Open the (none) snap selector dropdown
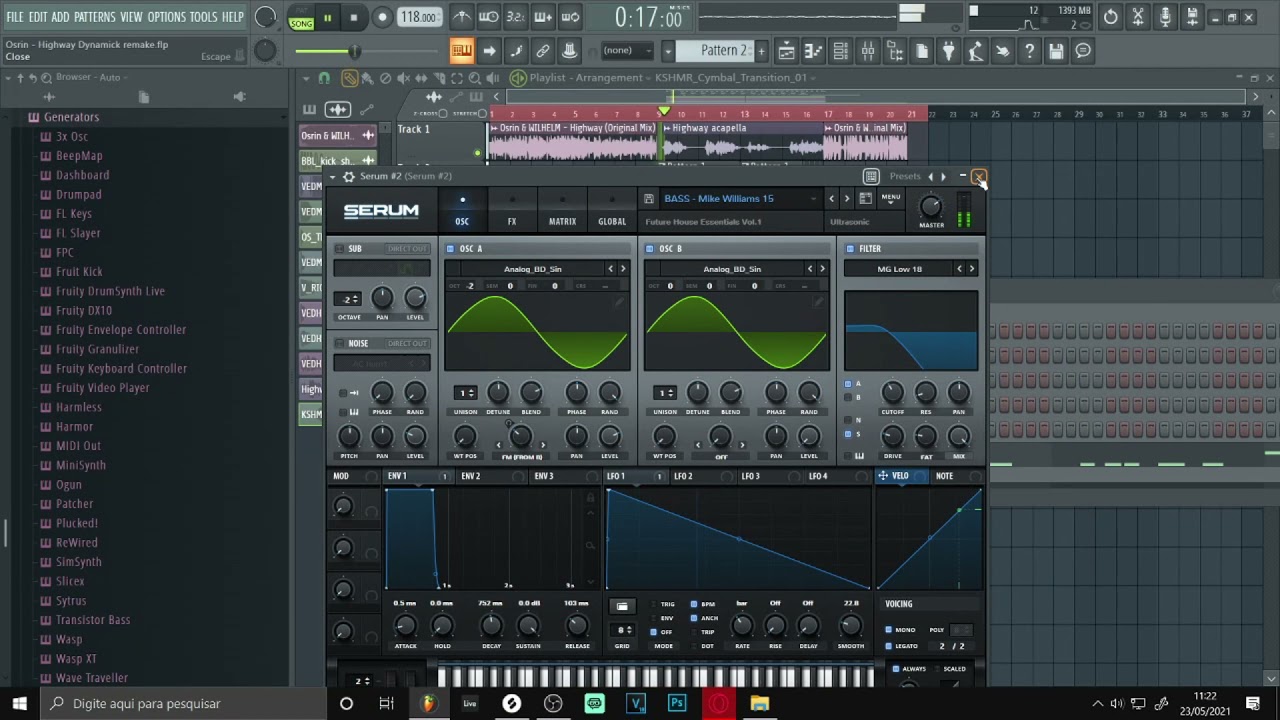The image size is (1280, 720). coord(628,51)
